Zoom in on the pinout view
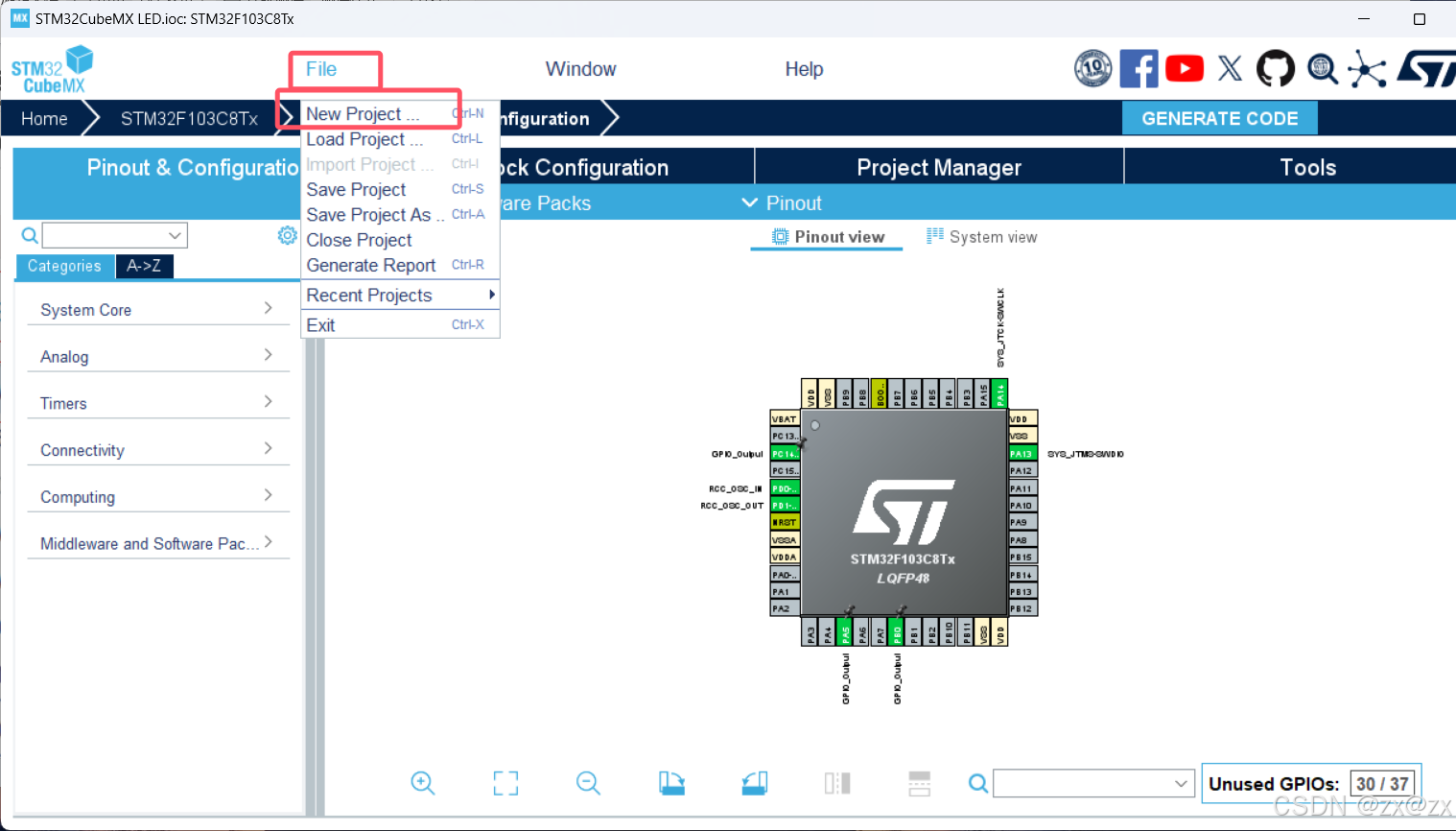Viewport: 1456px width, 831px height. pos(423,783)
